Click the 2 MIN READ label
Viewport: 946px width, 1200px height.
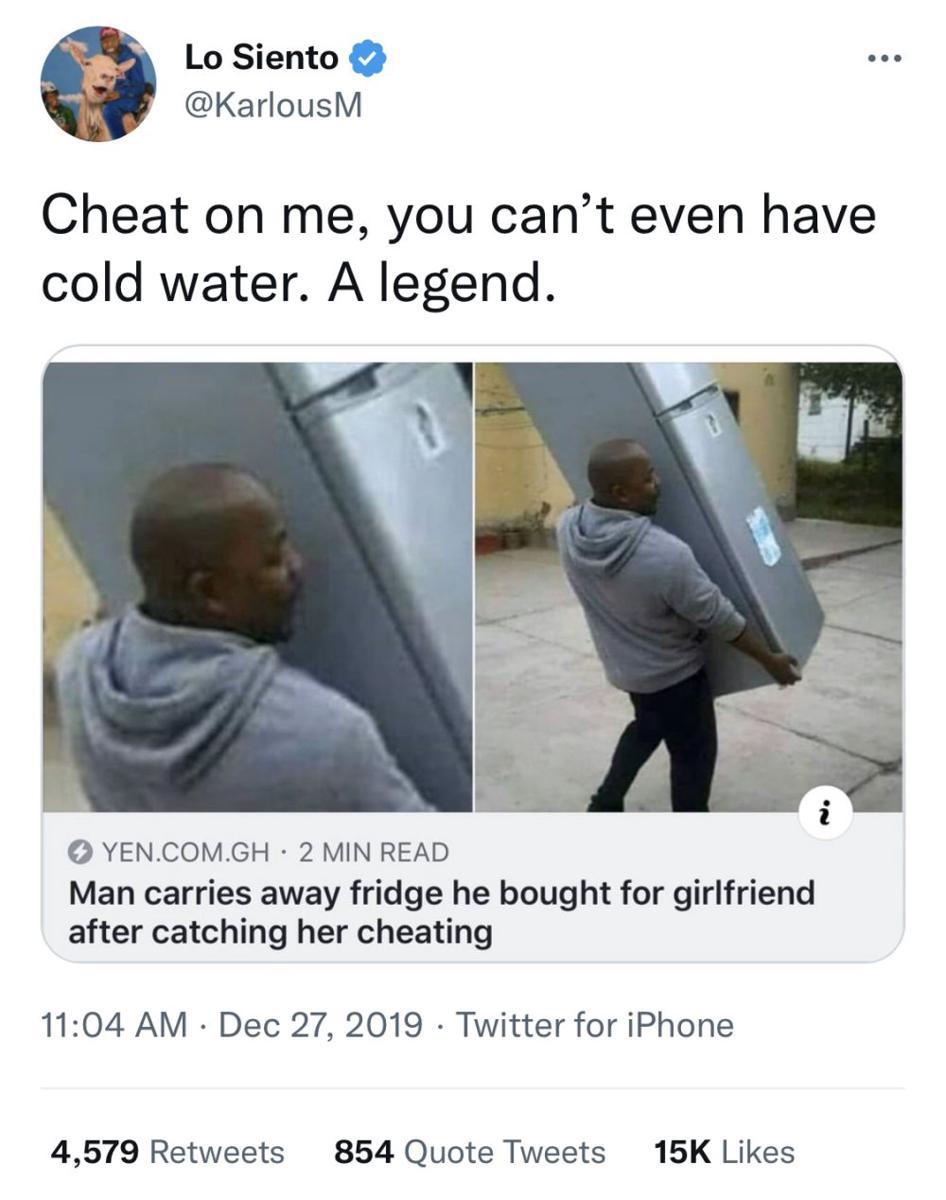[x=374, y=853]
